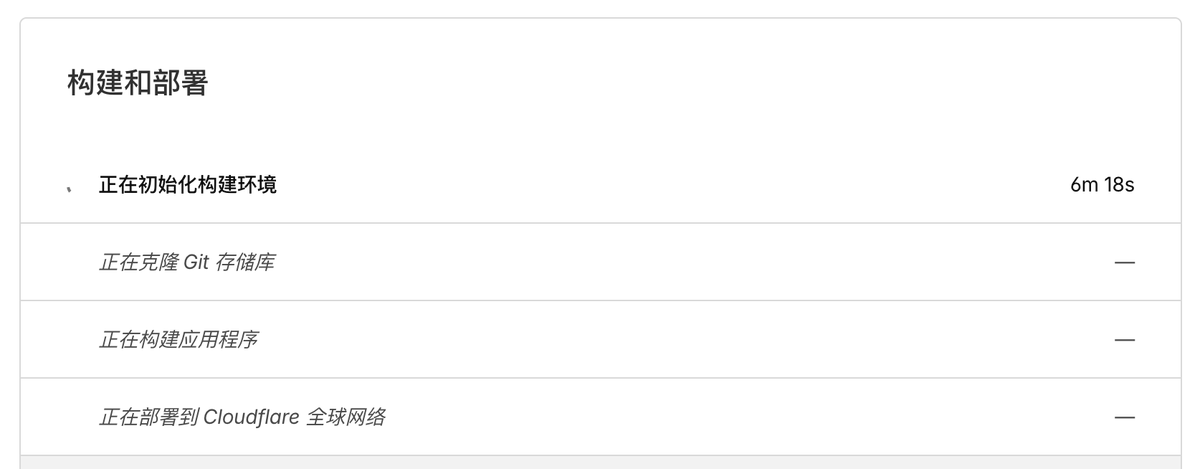Click the 6m 18s elapsed time
Viewport: 1200px width, 469px height.
pos(1102,185)
